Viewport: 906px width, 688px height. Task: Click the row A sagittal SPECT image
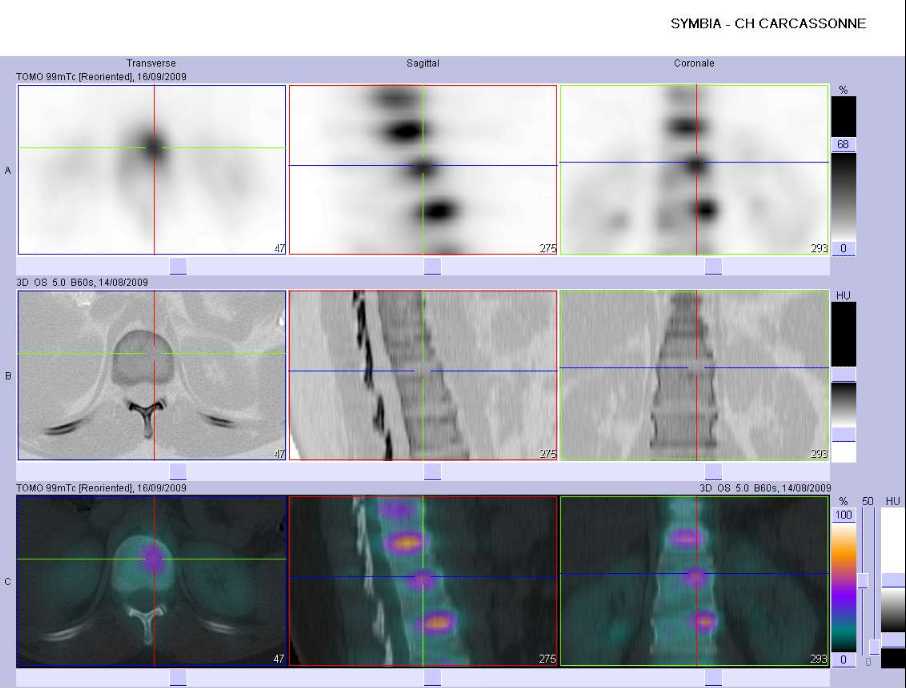click(x=423, y=170)
